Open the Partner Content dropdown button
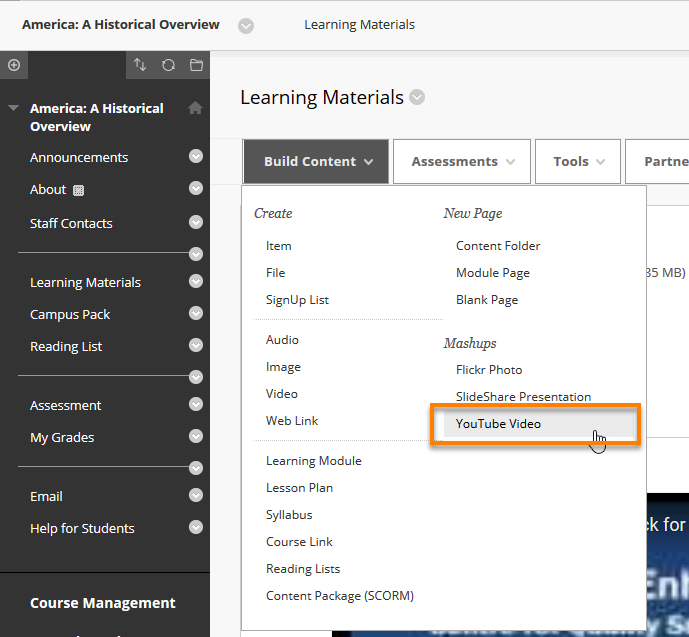Image resolution: width=689 pixels, height=637 pixels. 657,161
